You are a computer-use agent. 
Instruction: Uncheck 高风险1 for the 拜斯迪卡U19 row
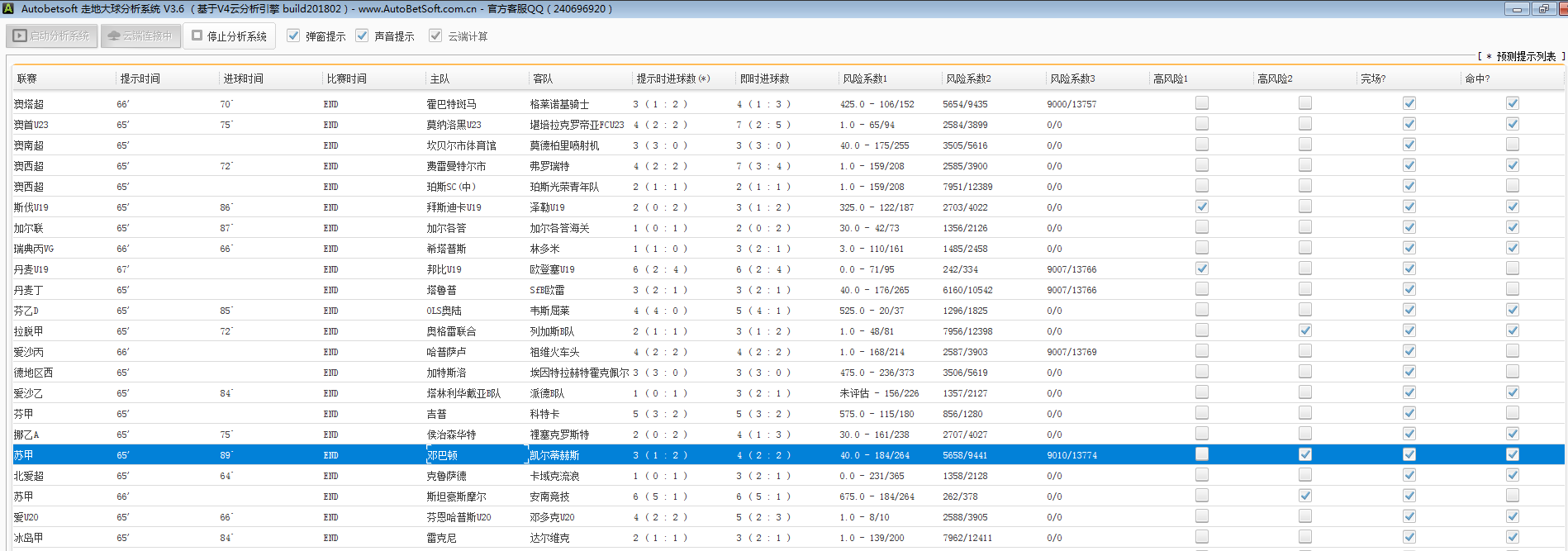(1201, 207)
